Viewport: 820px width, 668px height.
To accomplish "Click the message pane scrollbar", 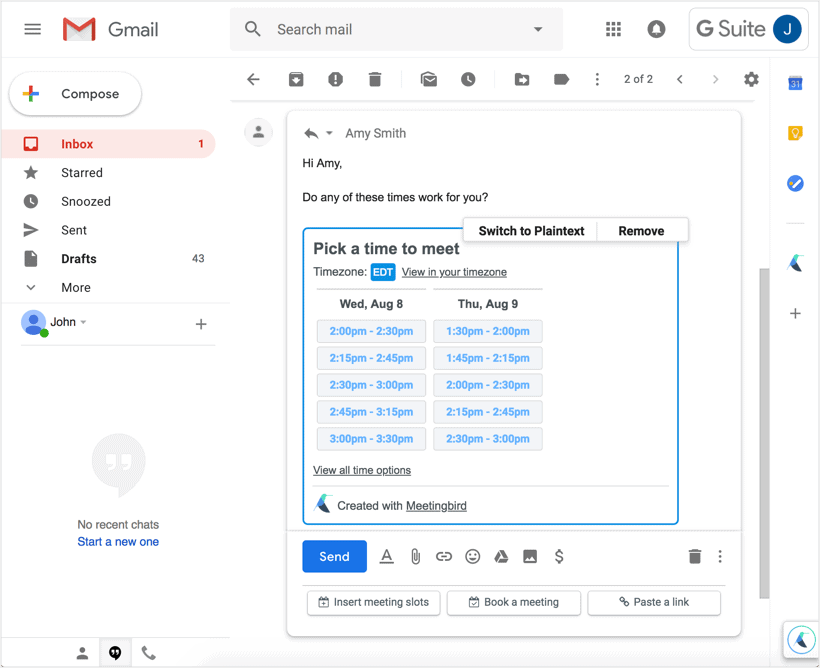I will [764, 434].
